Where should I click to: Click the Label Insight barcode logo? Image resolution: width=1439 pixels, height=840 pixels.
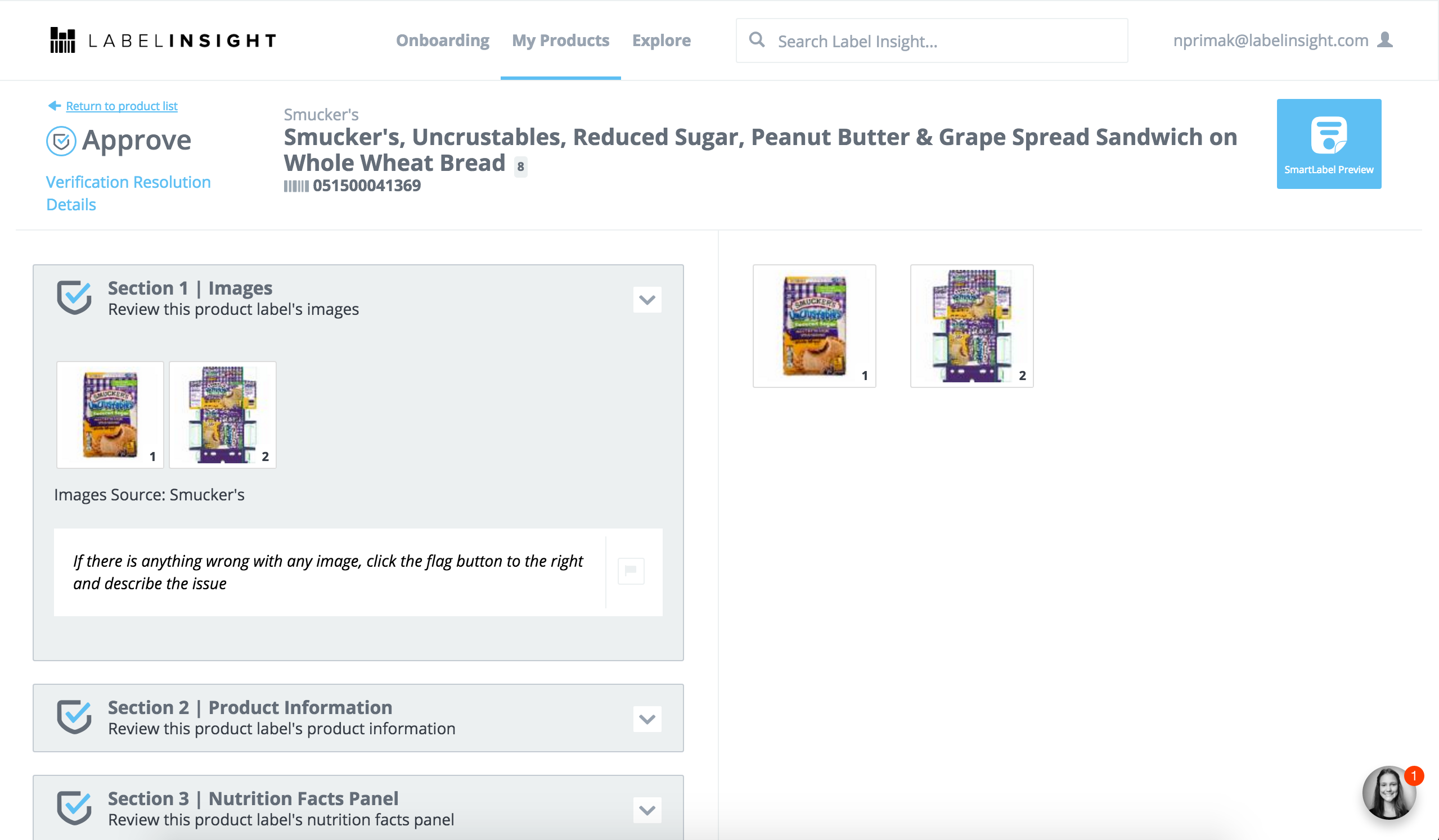(62, 40)
